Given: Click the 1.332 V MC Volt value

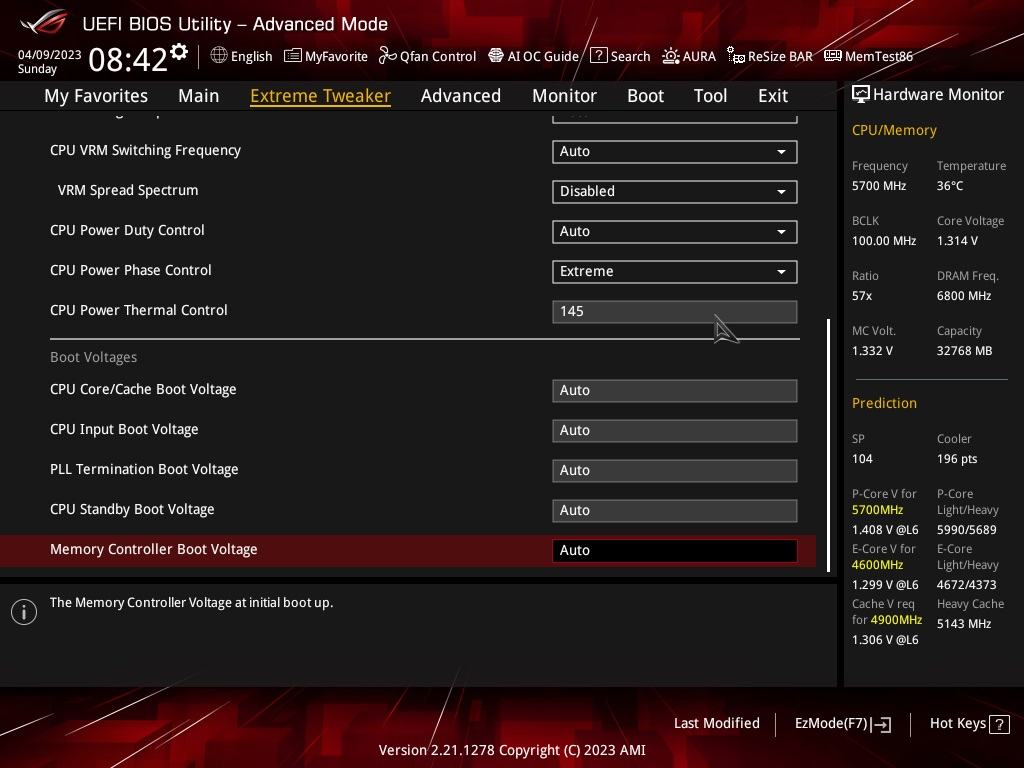Looking at the screenshot, I should coord(872,351).
